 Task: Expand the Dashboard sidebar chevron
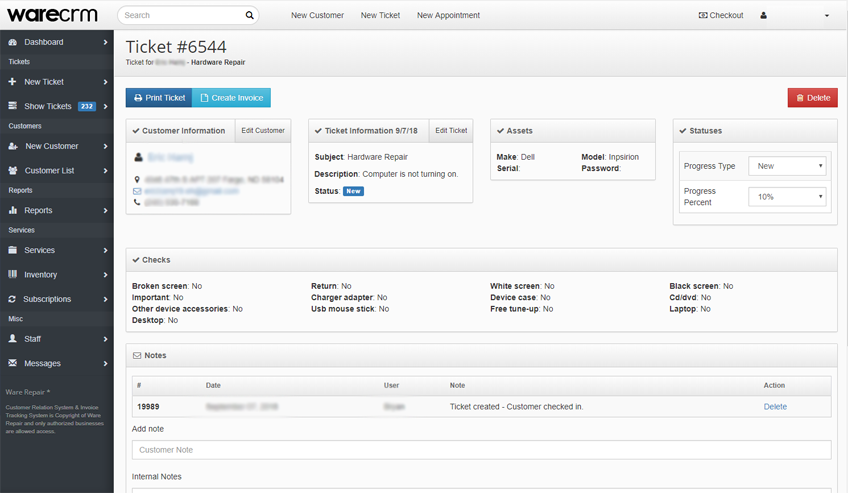(105, 42)
